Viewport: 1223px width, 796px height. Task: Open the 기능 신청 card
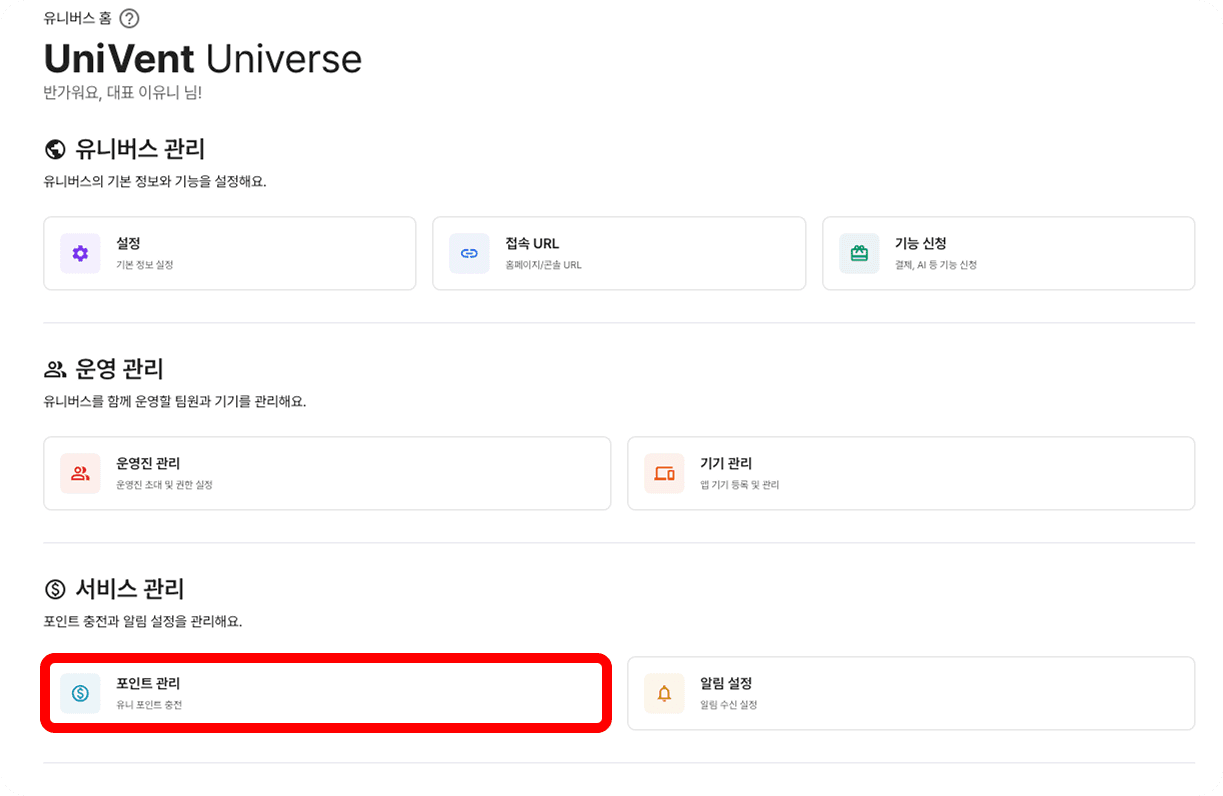coord(1007,253)
